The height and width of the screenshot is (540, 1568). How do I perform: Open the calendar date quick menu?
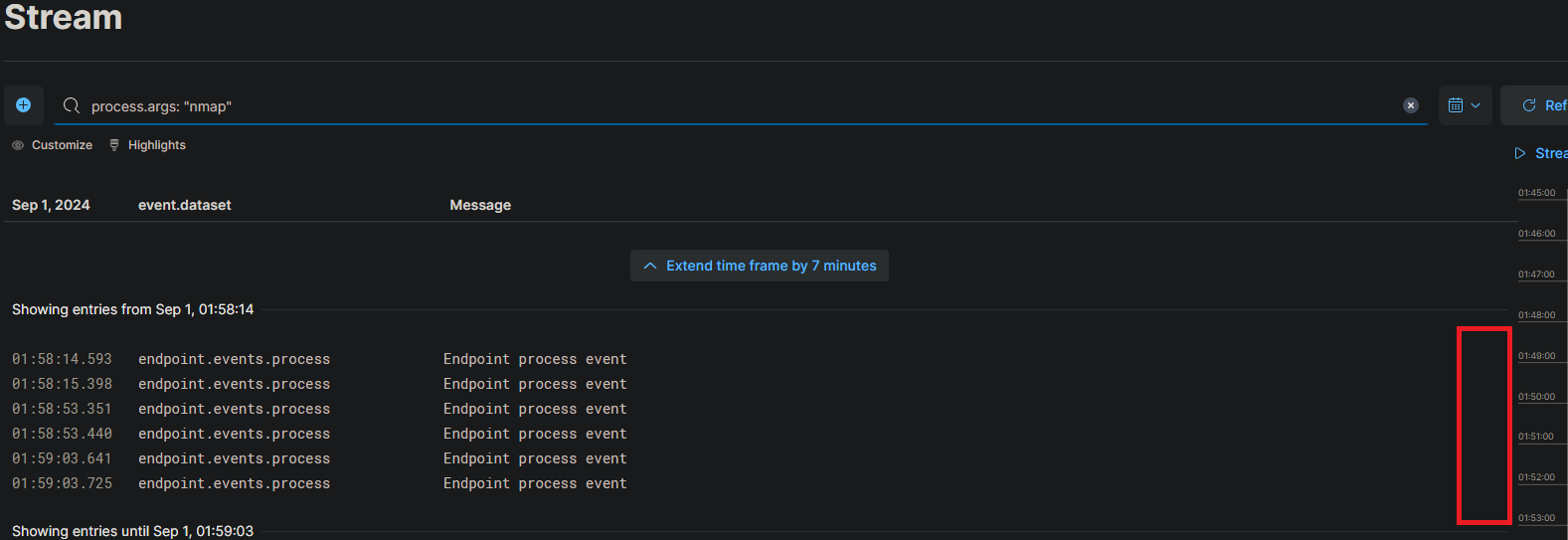click(1465, 105)
